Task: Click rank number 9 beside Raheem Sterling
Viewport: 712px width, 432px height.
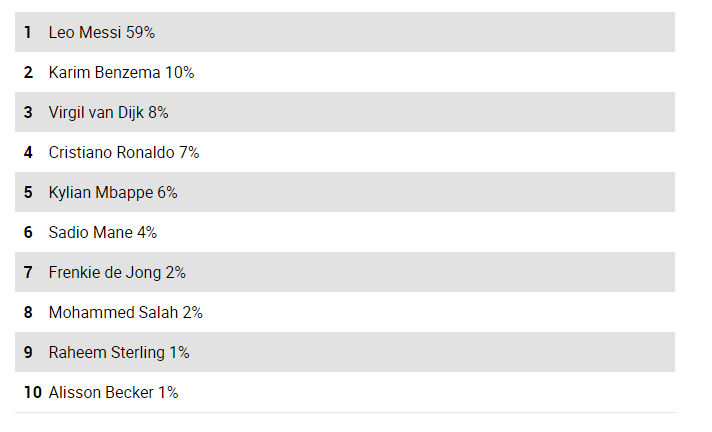Action: [x=28, y=353]
